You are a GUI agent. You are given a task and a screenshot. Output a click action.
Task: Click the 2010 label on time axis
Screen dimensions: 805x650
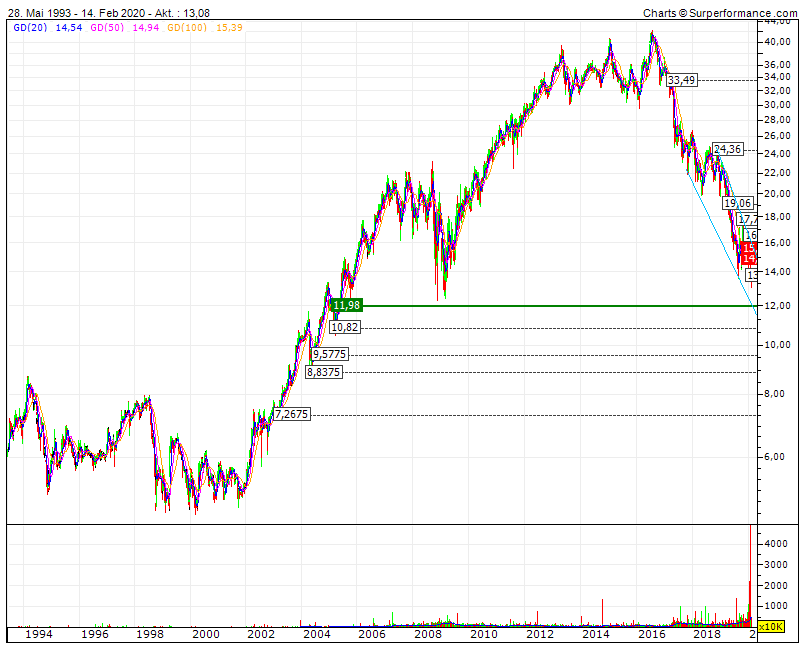coord(484,635)
